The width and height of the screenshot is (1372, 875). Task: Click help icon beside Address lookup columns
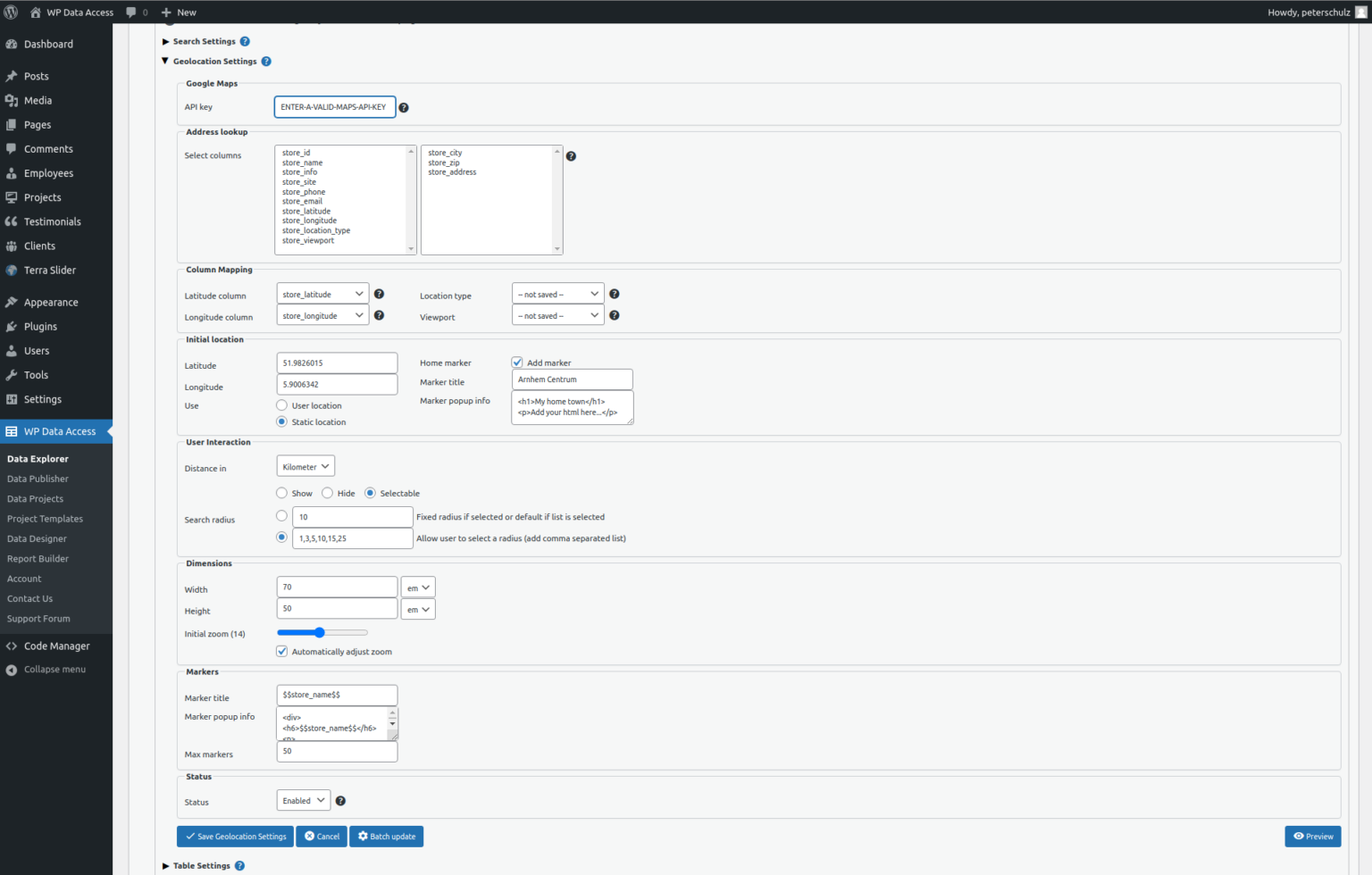(x=571, y=156)
